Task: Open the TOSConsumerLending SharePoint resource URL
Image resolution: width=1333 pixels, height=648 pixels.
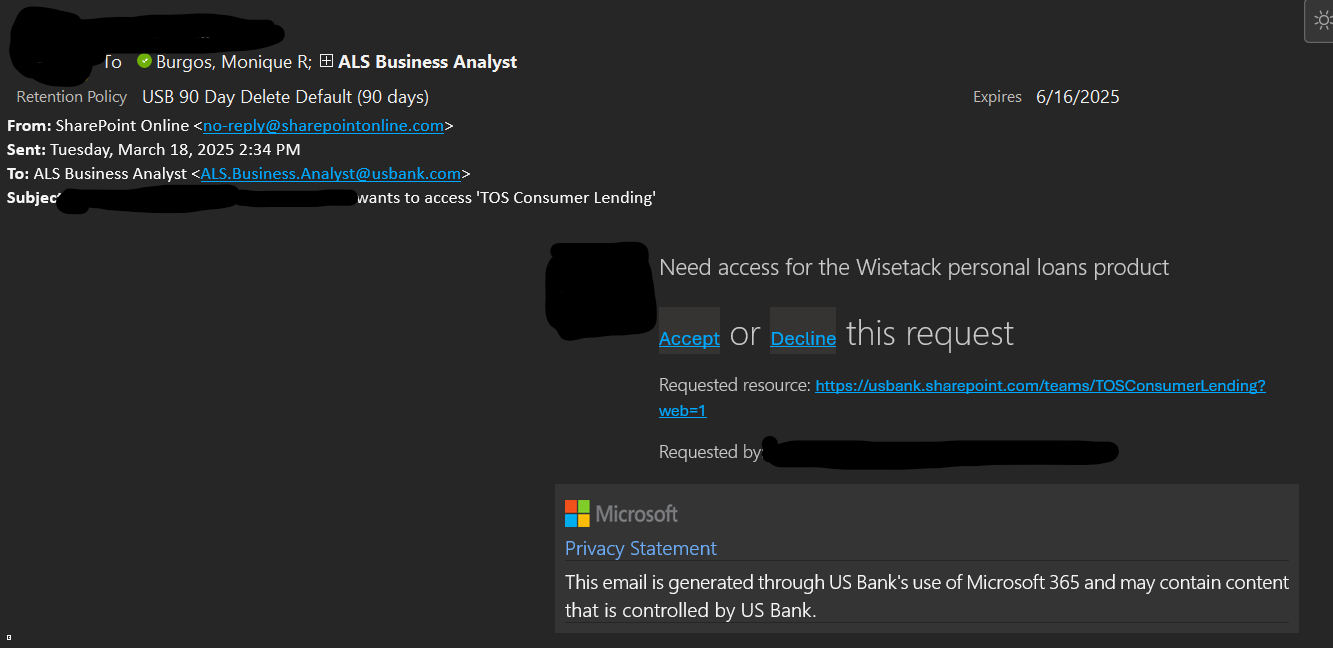Action: (962, 397)
